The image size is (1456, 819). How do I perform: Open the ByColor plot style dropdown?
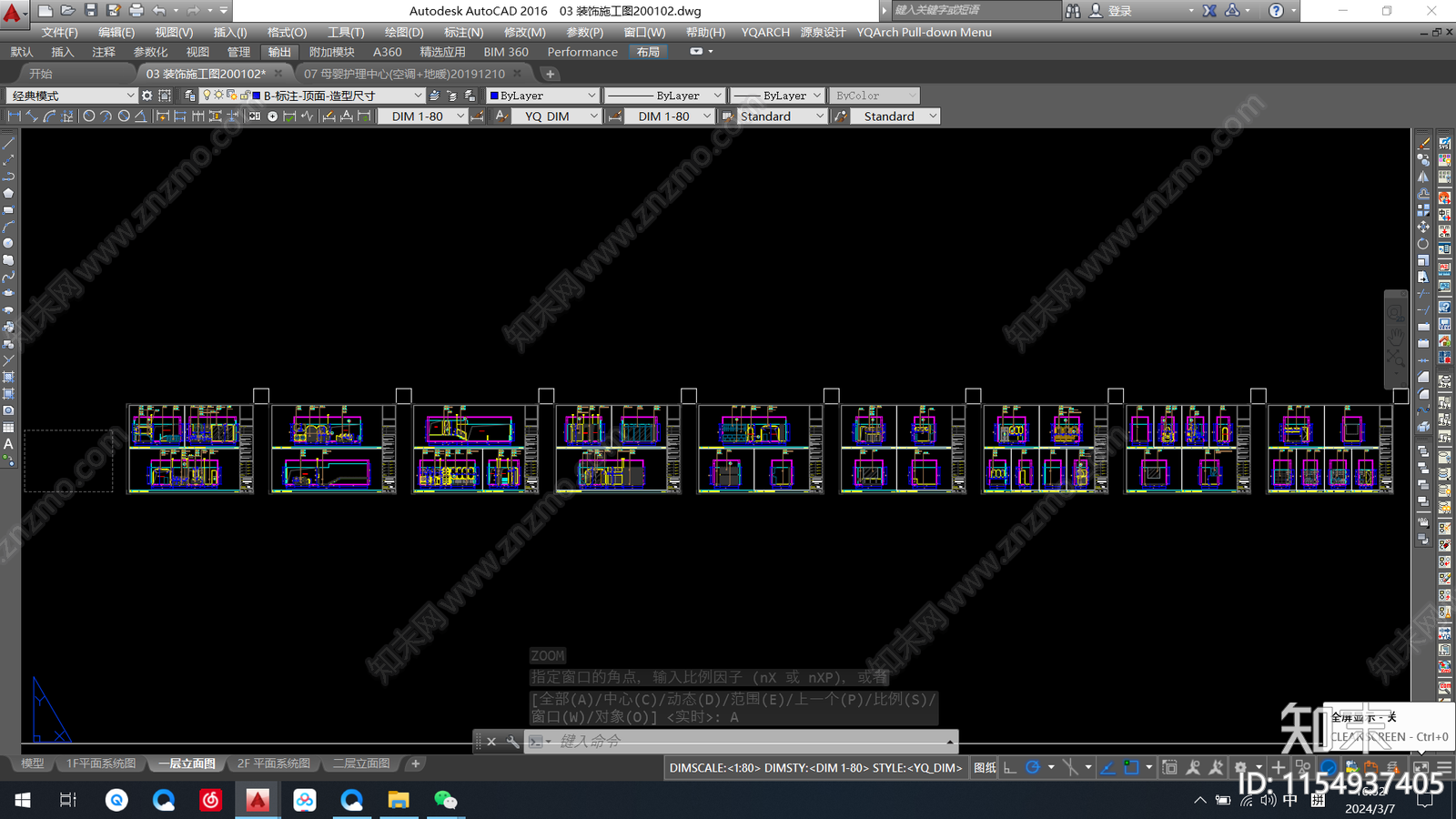(874, 96)
